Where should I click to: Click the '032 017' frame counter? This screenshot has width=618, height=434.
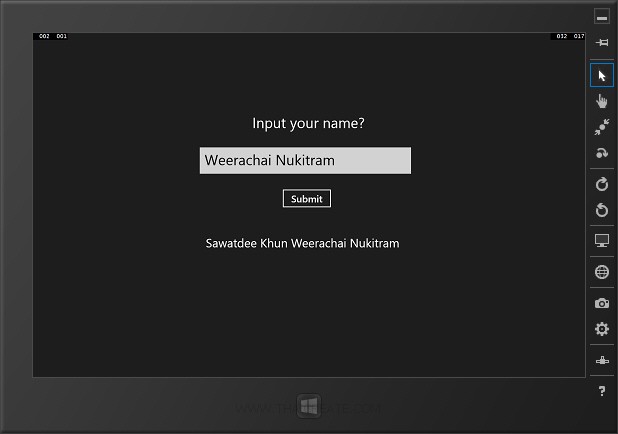pyautogui.click(x=570, y=36)
